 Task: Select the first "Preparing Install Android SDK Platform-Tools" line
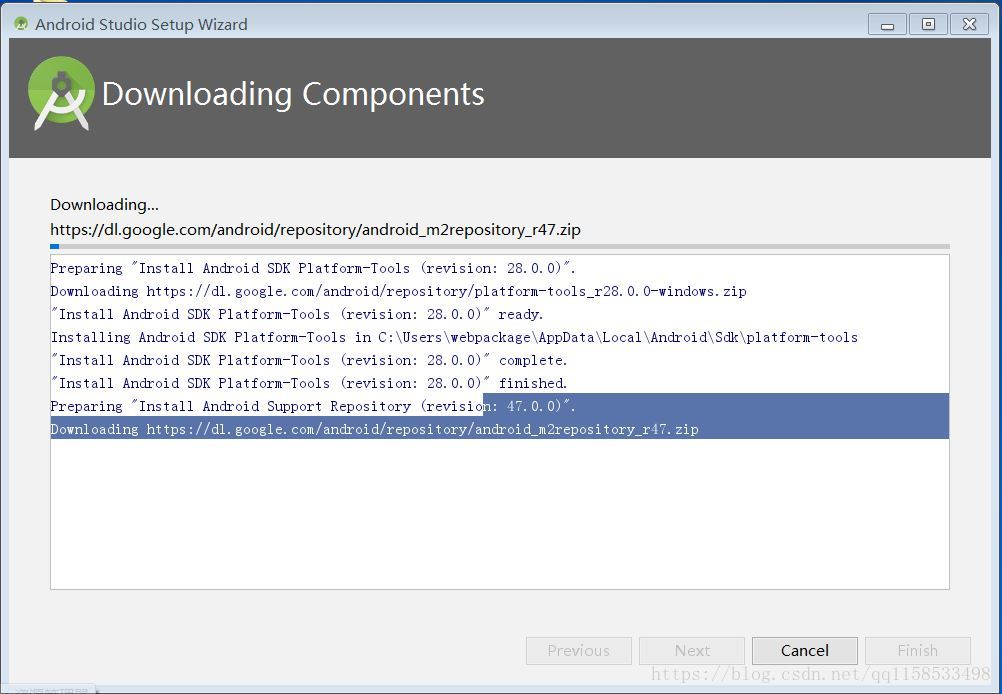pos(313,268)
